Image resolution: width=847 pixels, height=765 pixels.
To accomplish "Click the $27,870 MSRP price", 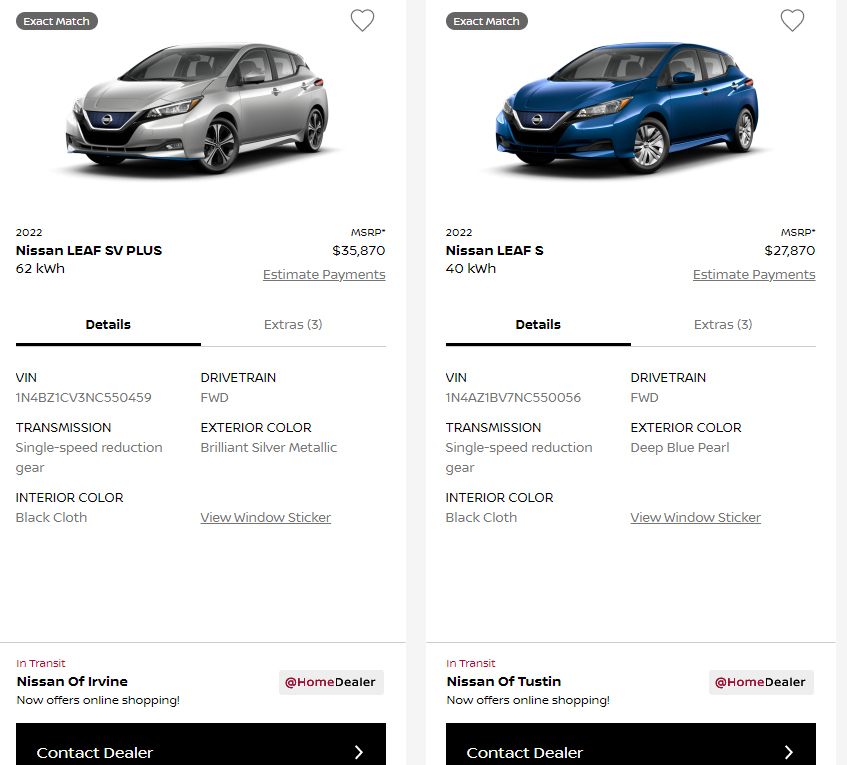I will [x=790, y=251].
